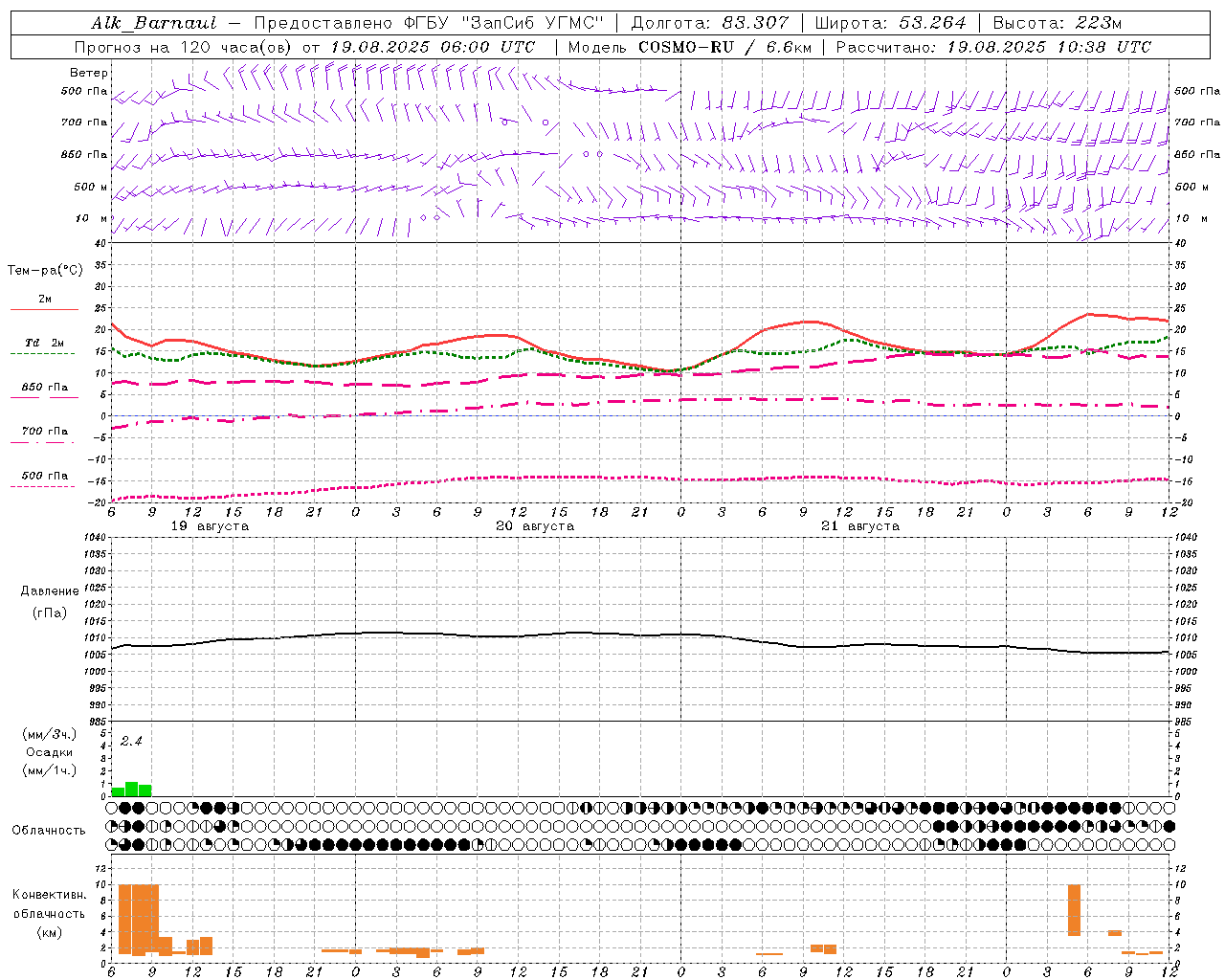Click the '(мм/3ч.)' precipitation unit label
Image resolution: width=1225 pixels, height=980 pixels.
pos(50,734)
